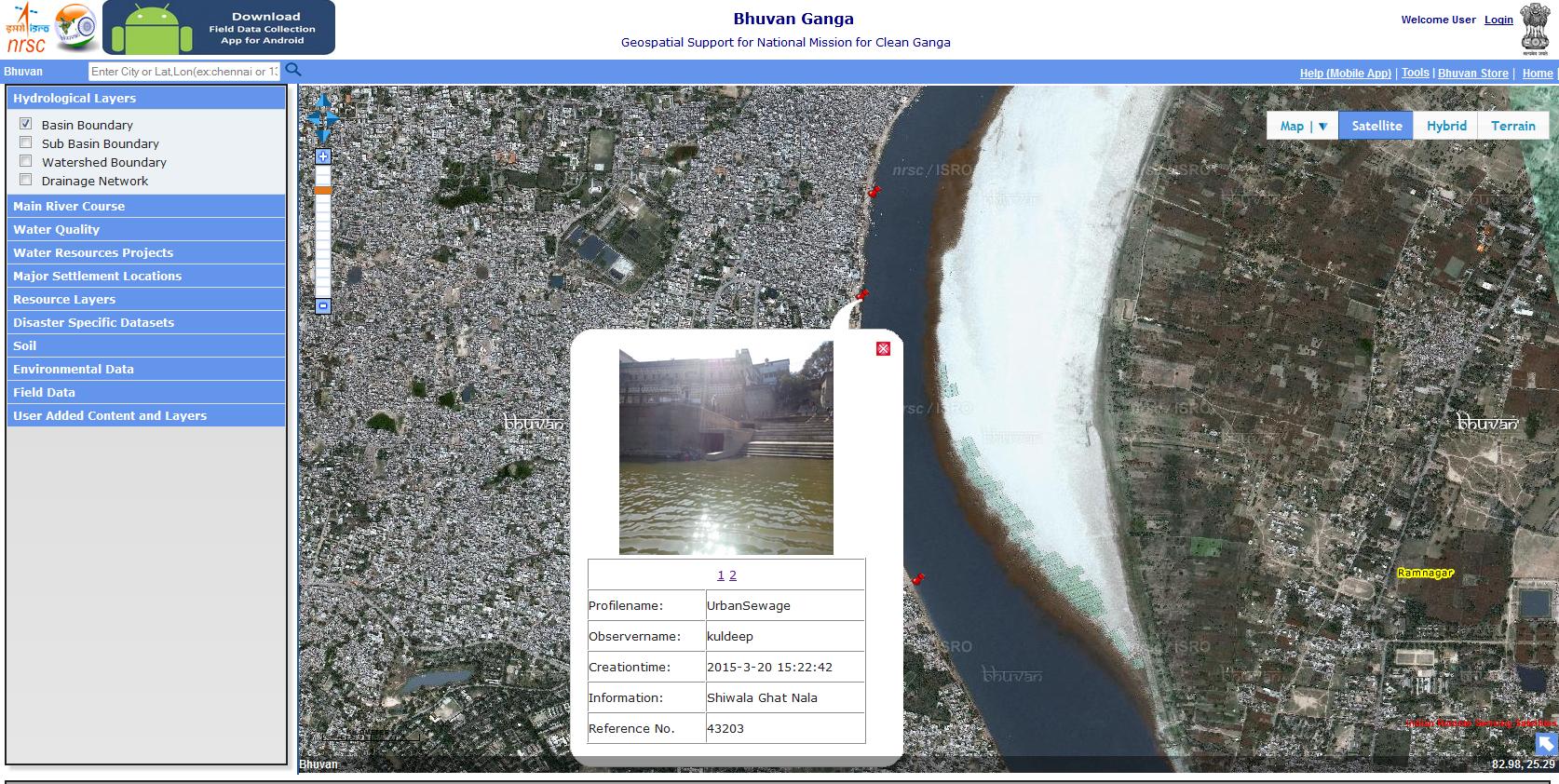Click the red pushpin above the popup
The image size is (1559, 784).
tap(862, 293)
